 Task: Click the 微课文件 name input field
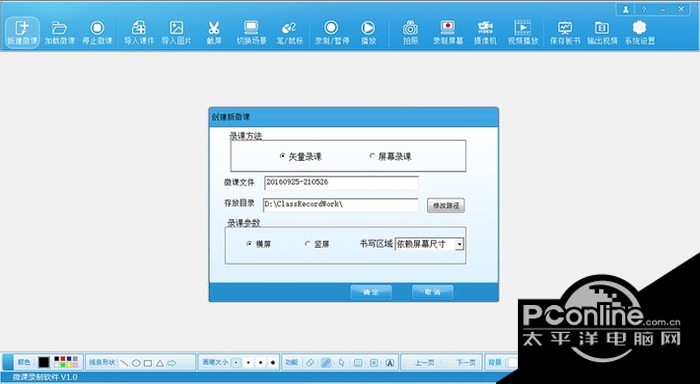(x=341, y=183)
